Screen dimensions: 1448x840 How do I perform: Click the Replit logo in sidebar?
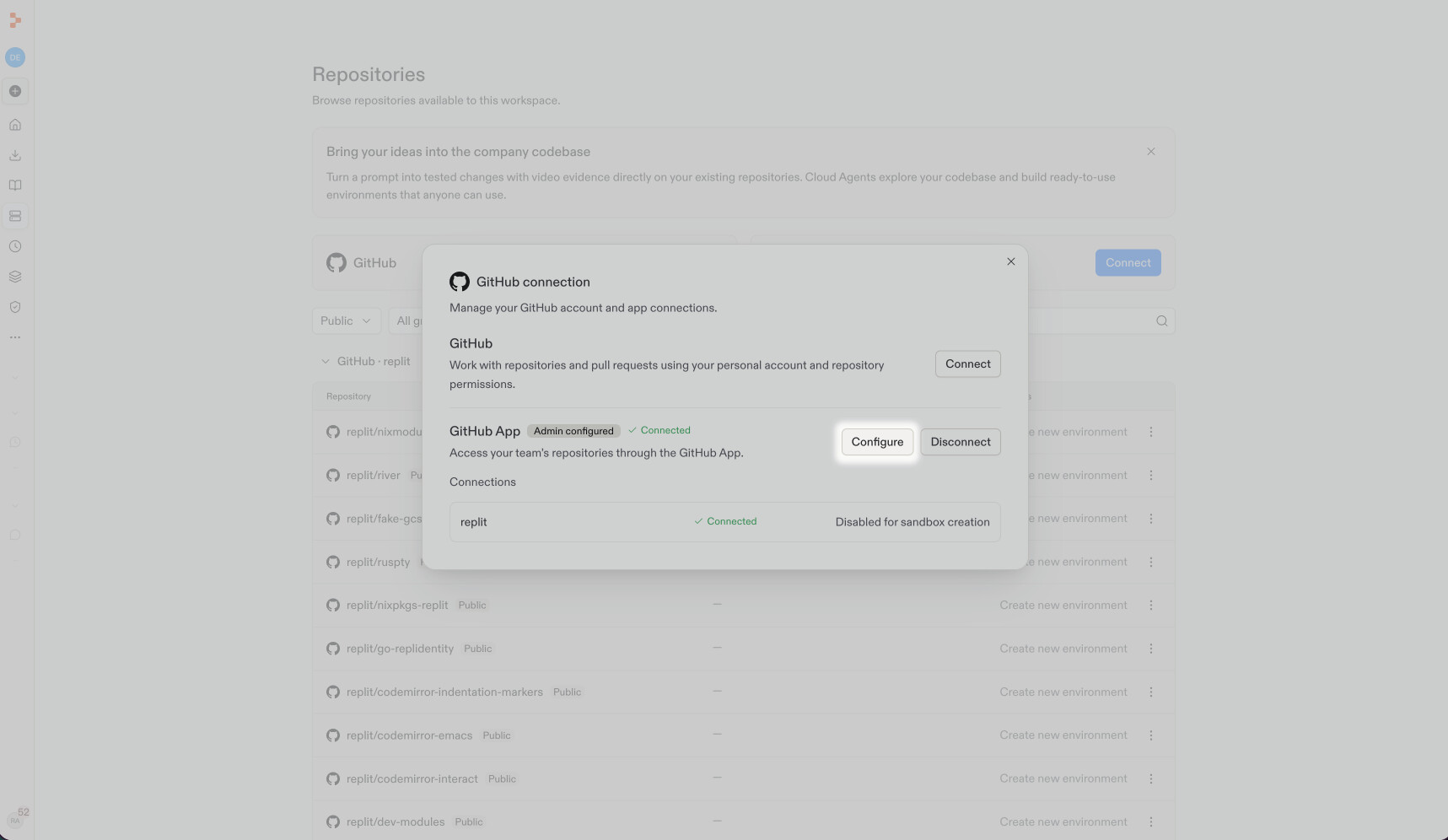[x=15, y=20]
